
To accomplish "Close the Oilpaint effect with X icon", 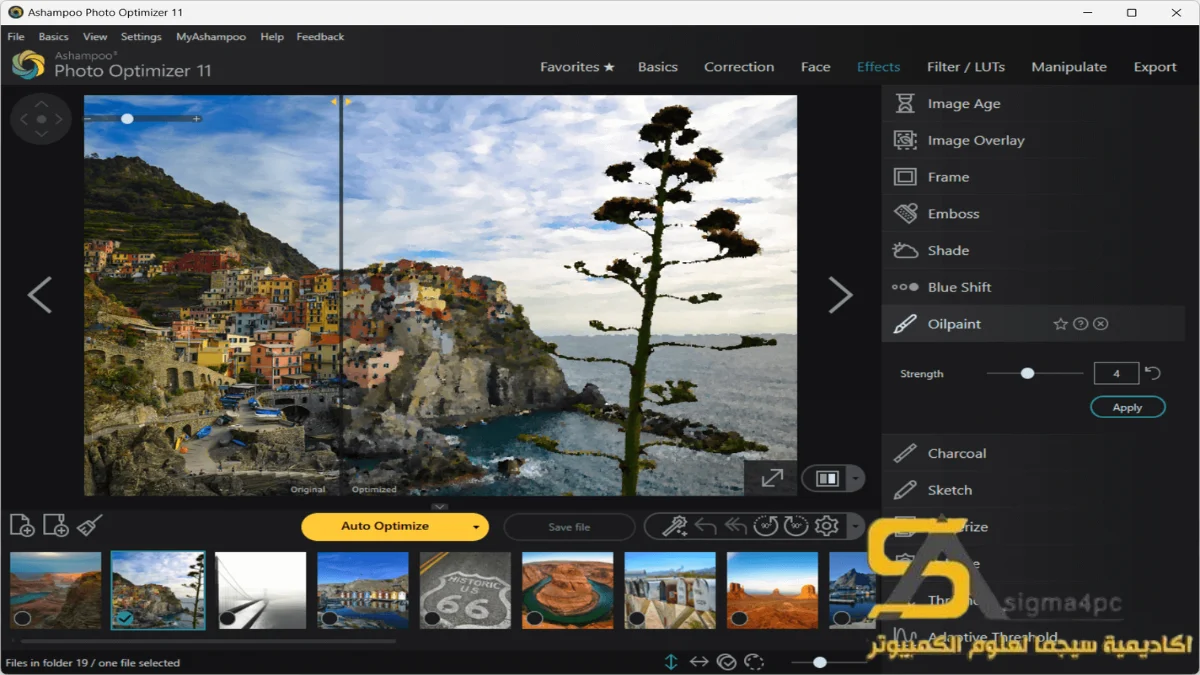I will 1100,324.
